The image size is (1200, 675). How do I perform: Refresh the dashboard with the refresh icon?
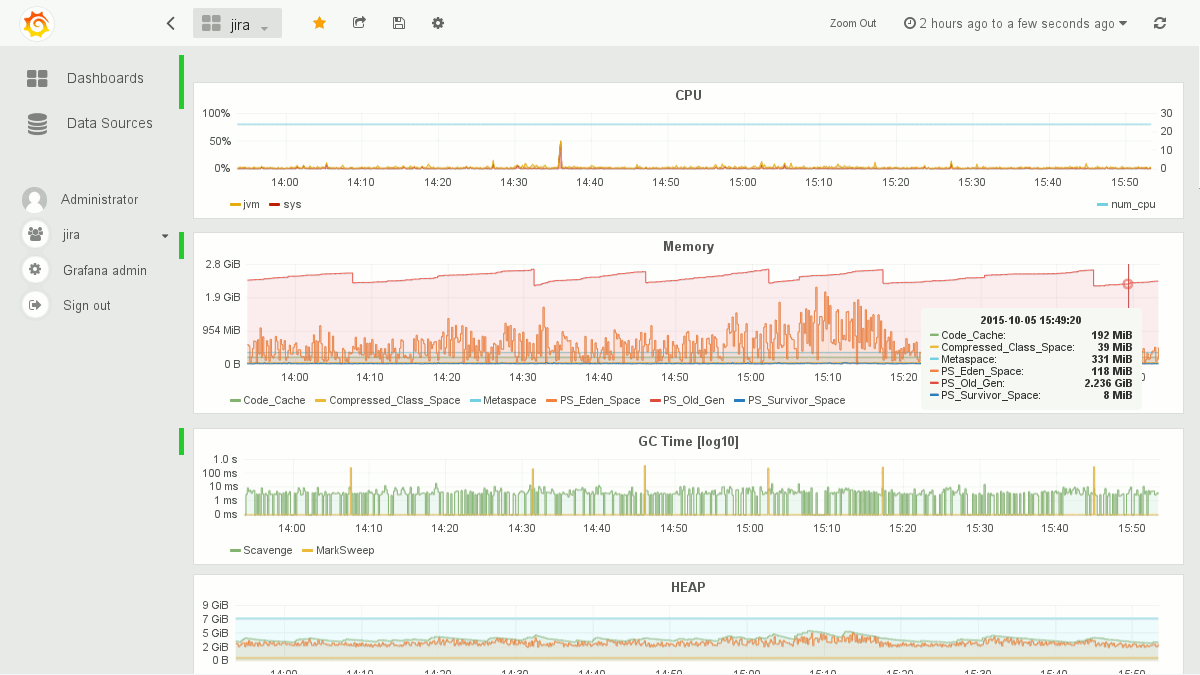[1160, 23]
